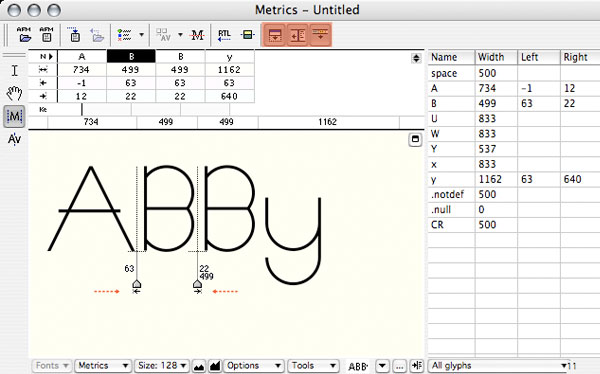Viewport: 600px width, 374px height.
Task: Select the y column header in metrics table
Action: (230, 57)
